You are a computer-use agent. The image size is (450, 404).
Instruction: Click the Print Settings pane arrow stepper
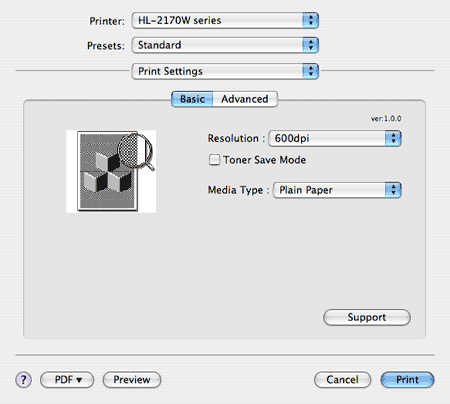click(x=311, y=71)
